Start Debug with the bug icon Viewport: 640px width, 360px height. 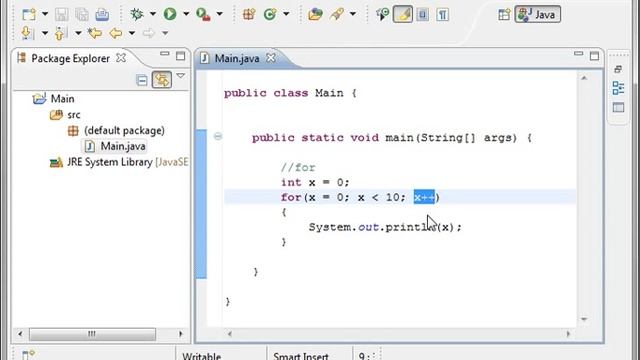[x=137, y=14]
